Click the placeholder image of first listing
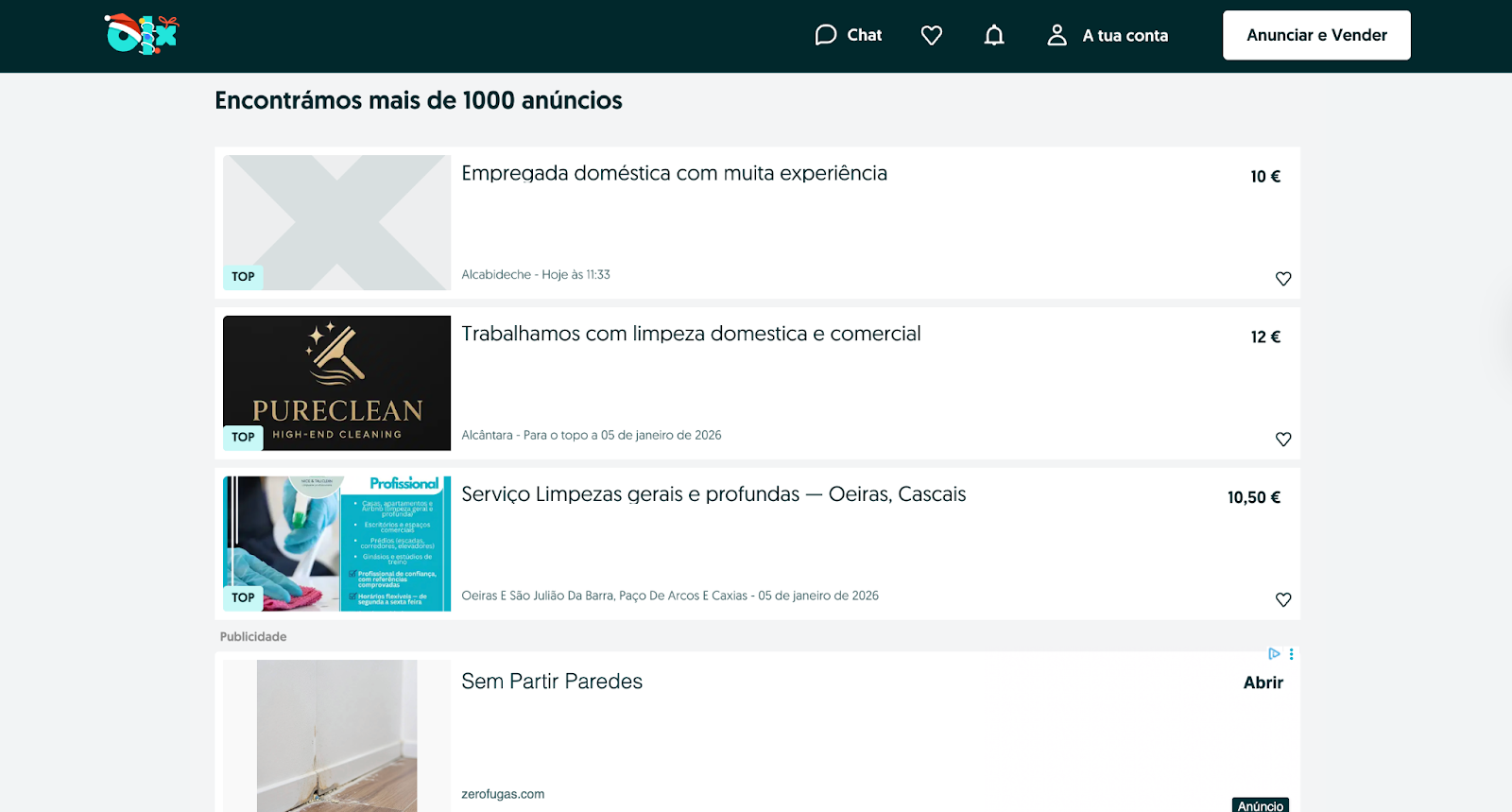 336,222
